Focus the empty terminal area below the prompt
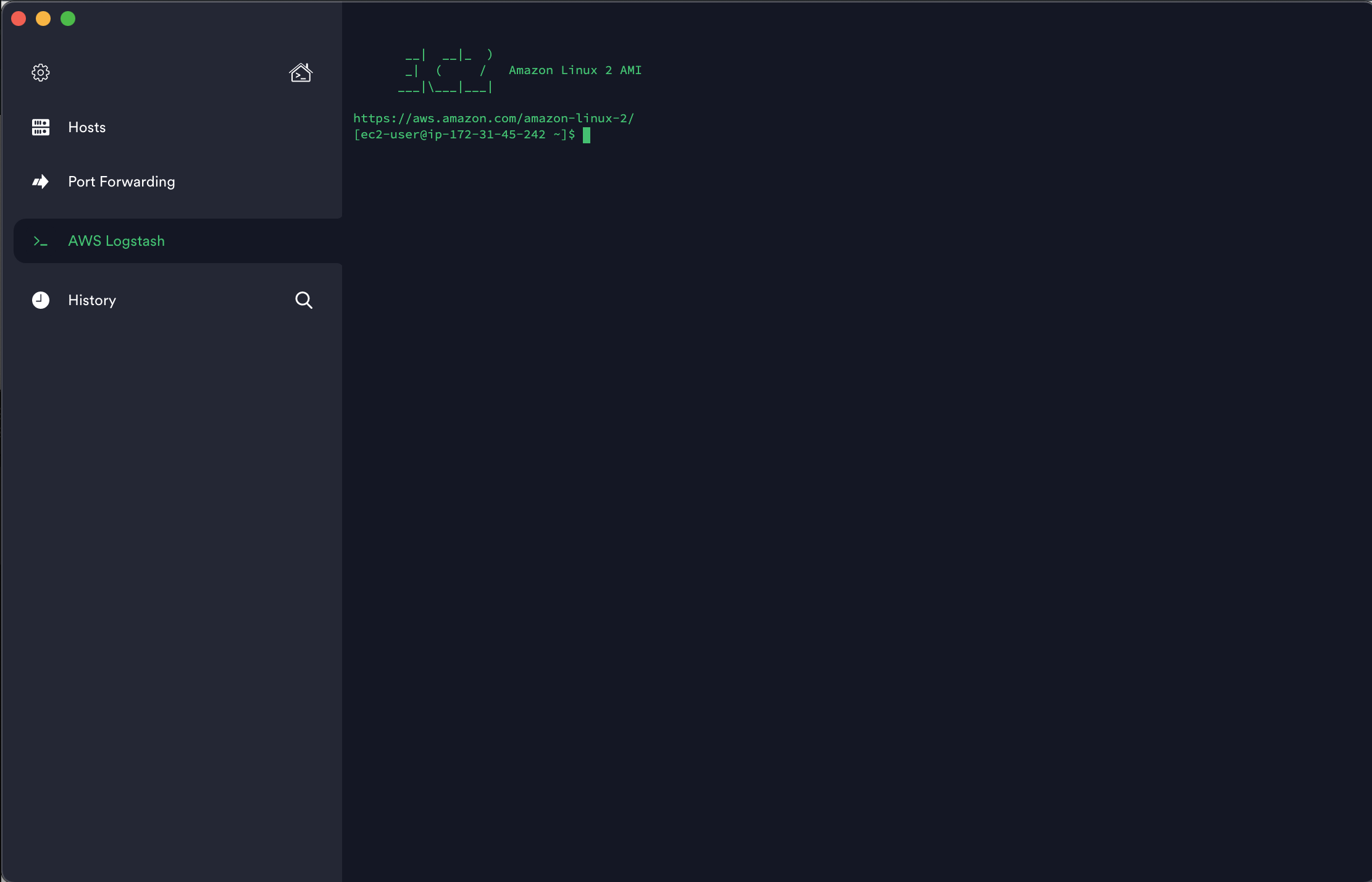Image resolution: width=1372 pixels, height=882 pixels. [x=856, y=494]
